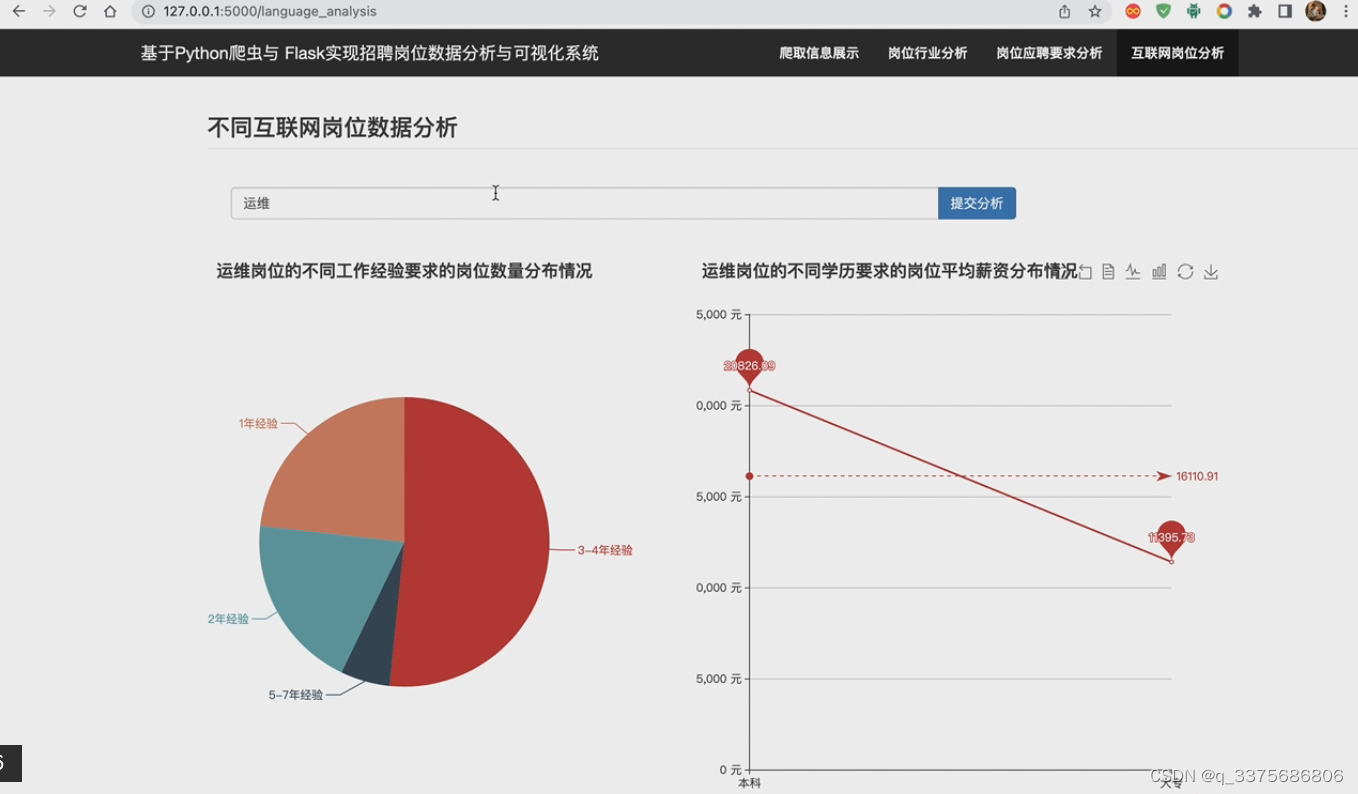Screen dimensions: 1358x794
Task: Open the green Android robot extension
Action: [x=1193, y=12]
